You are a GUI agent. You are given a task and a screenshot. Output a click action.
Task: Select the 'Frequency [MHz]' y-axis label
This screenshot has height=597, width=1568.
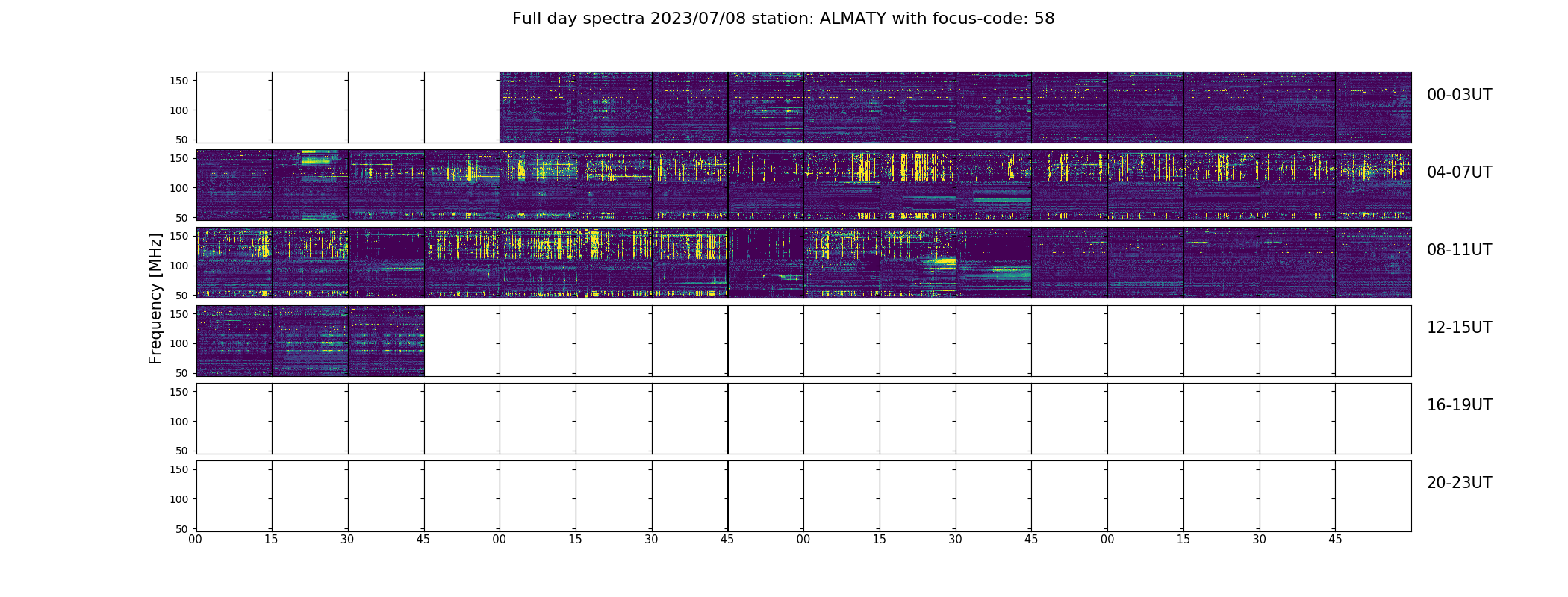click(155, 298)
